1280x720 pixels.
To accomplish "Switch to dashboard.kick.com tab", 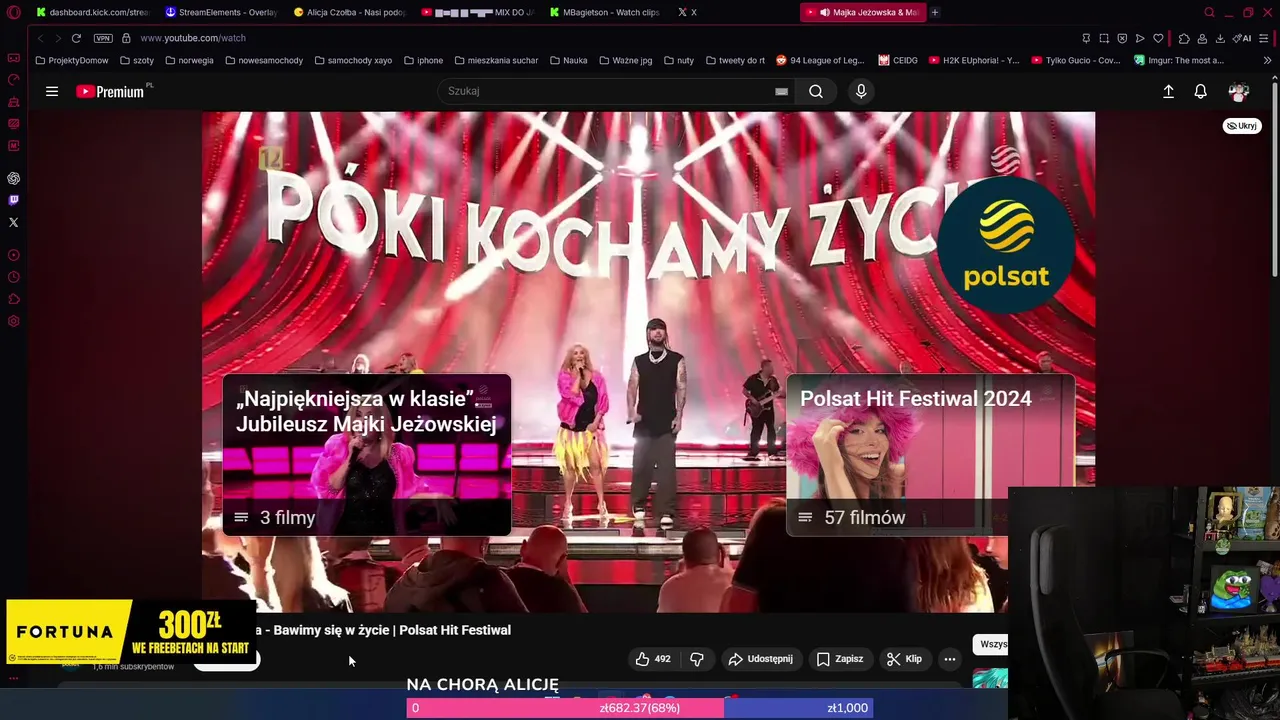I will pos(91,12).
